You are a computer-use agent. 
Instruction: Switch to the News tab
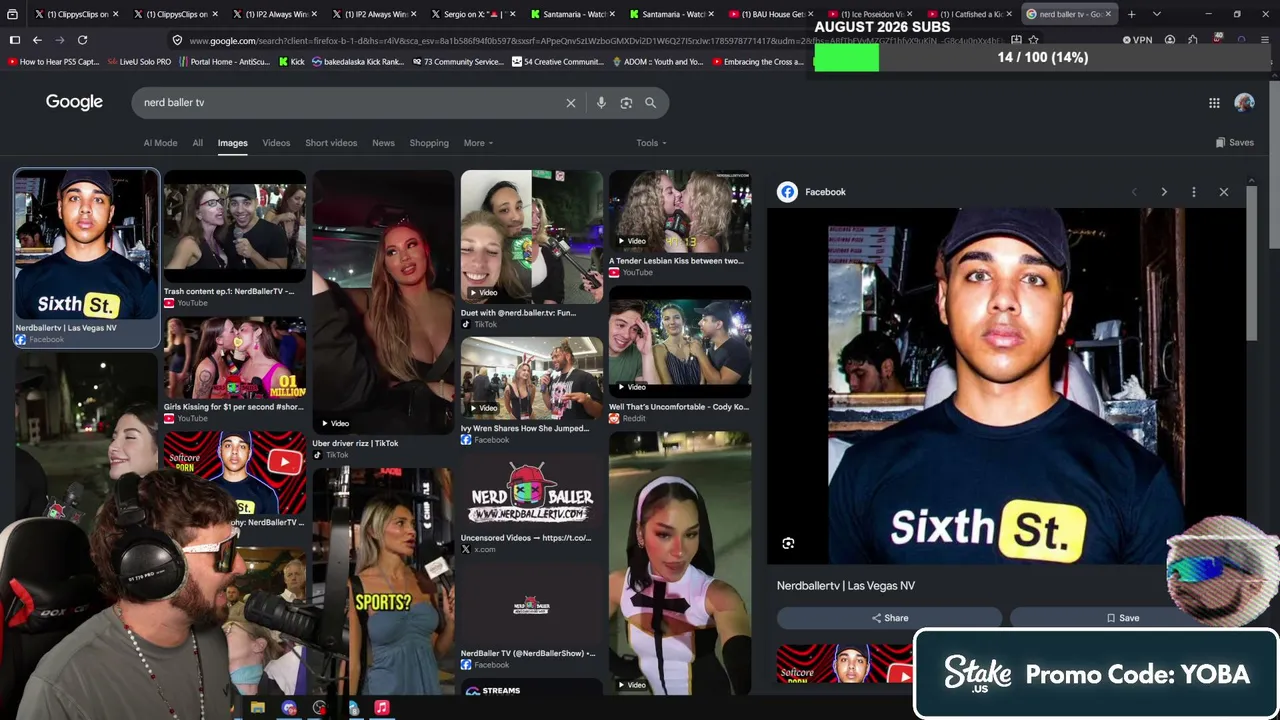pos(383,143)
